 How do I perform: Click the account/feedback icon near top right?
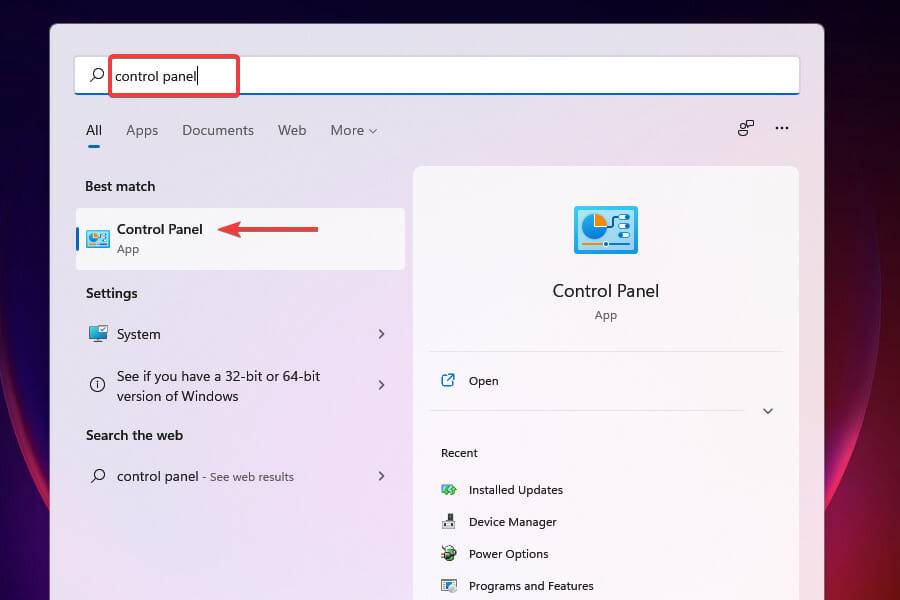(746, 127)
